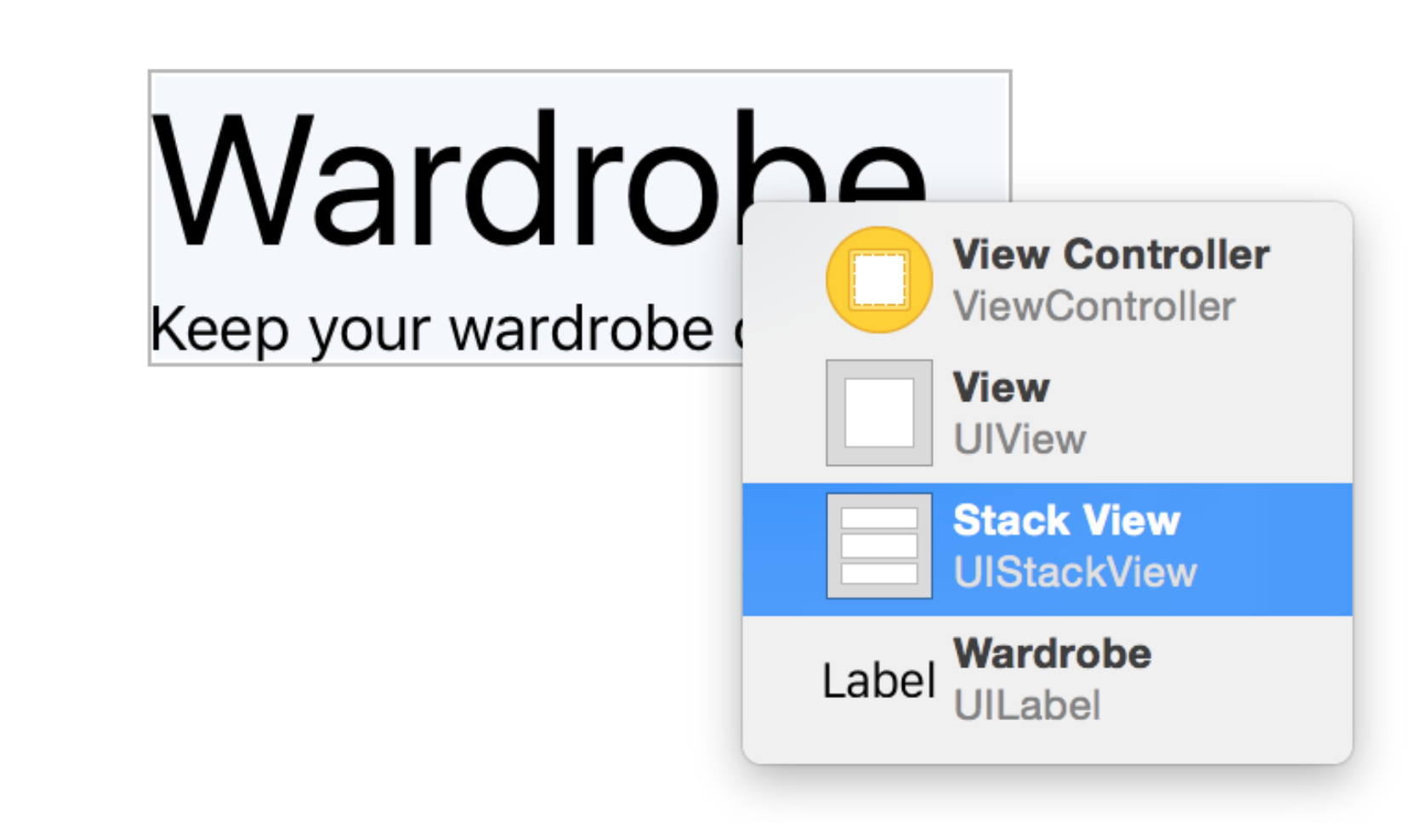Click the Stack View stacked-rows icon
This screenshot has height=840, width=1420.
(879, 546)
